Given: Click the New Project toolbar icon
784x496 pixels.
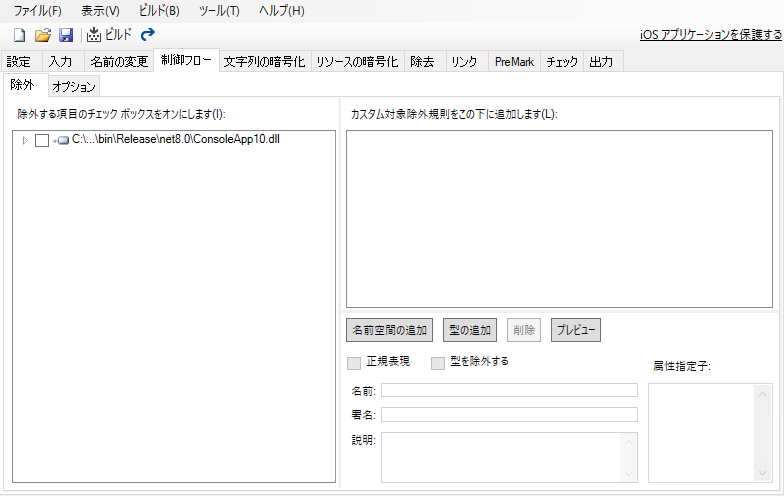Looking at the screenshot, I should [x=19, y=35].
